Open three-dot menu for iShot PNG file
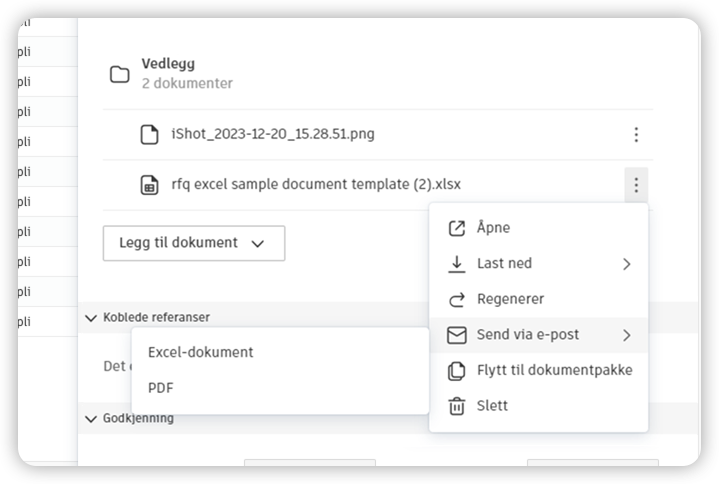Screen dimensions: 719x484 pyautogui.click(x=635, y=134)
